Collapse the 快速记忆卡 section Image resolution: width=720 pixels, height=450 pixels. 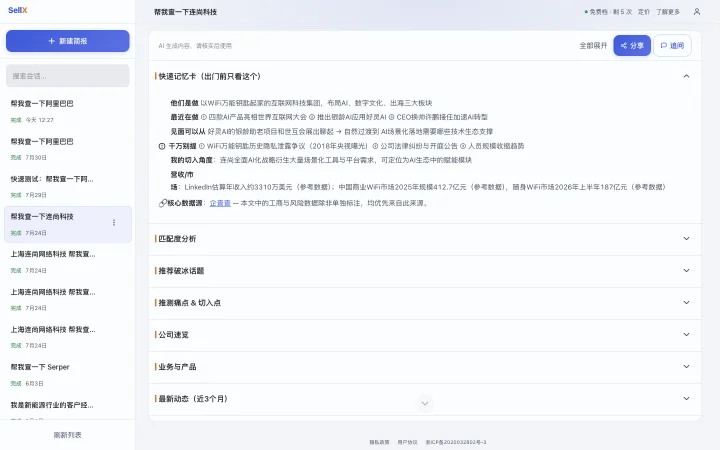pyautogui.click(x=686, y=76)
